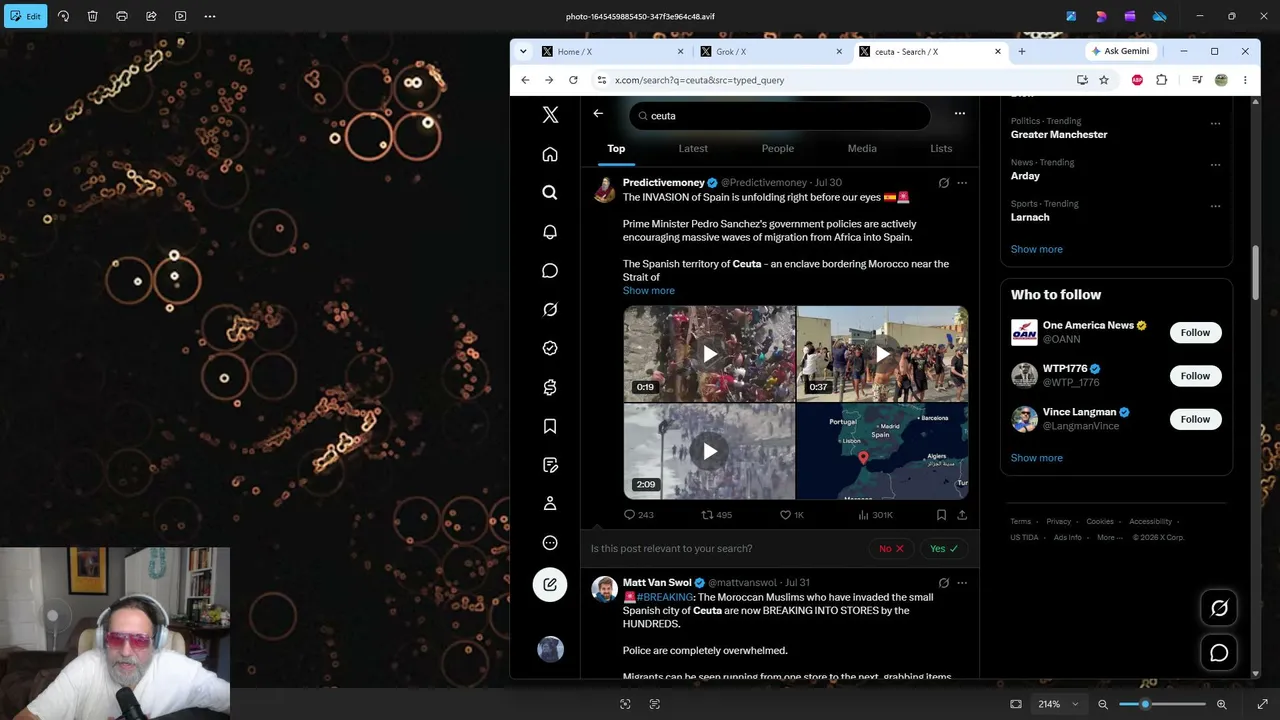Open the Photos See more ellipsis menu

tap(210, 16)
